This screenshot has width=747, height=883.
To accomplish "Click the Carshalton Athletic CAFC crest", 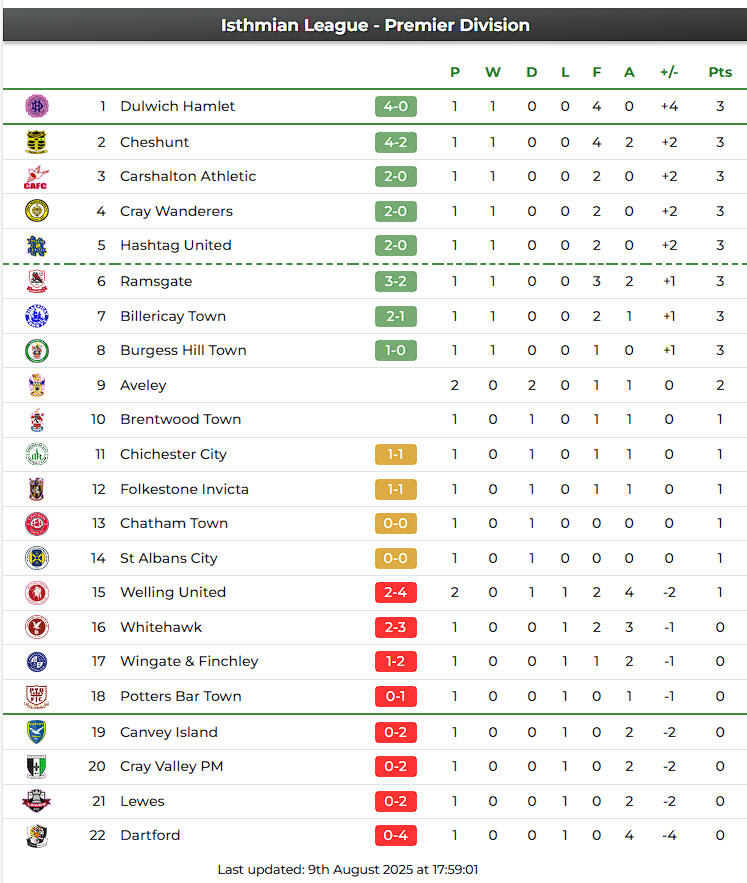I will click(37, 177).
